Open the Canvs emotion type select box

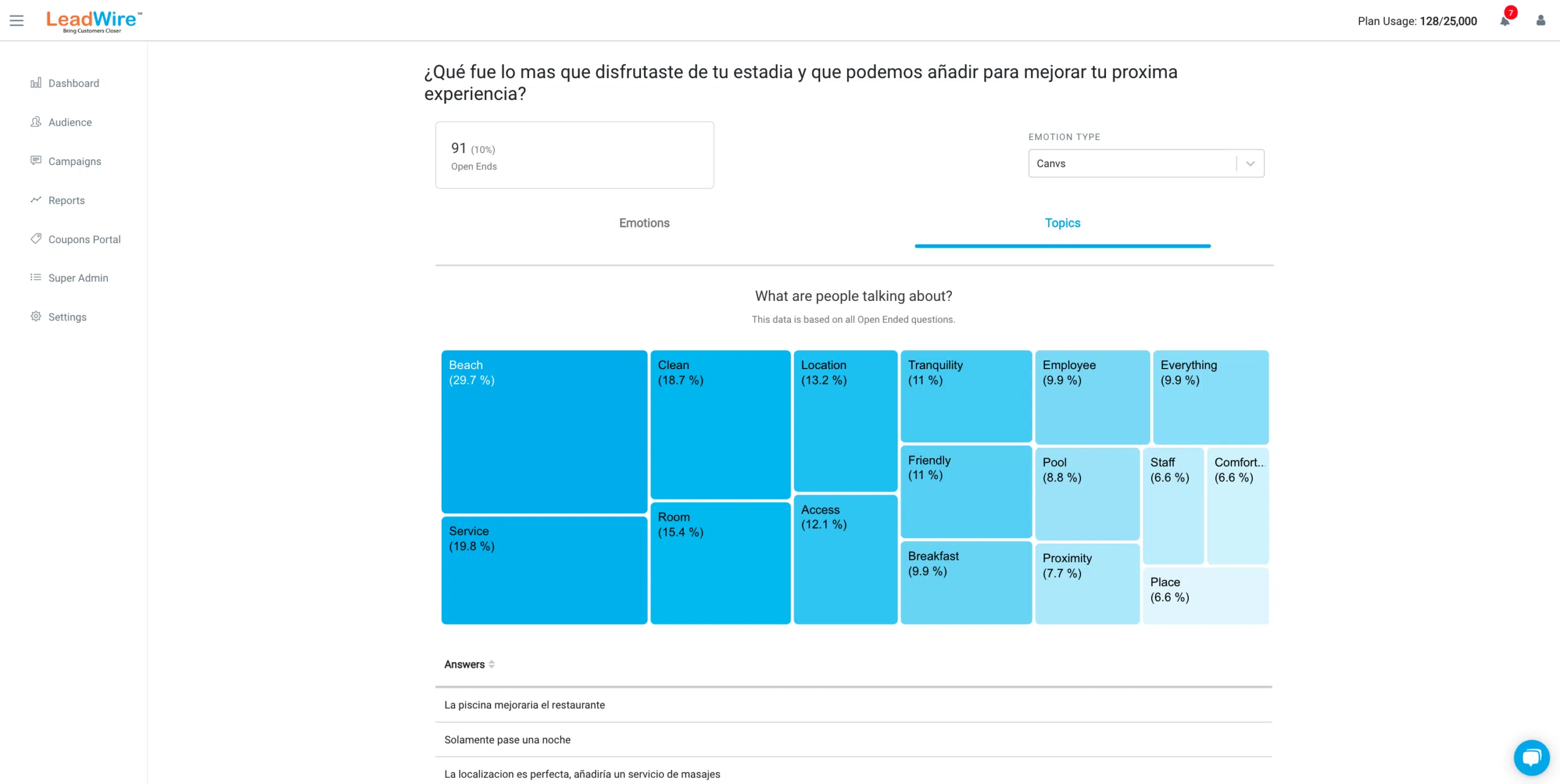[x=1146, y=163]
